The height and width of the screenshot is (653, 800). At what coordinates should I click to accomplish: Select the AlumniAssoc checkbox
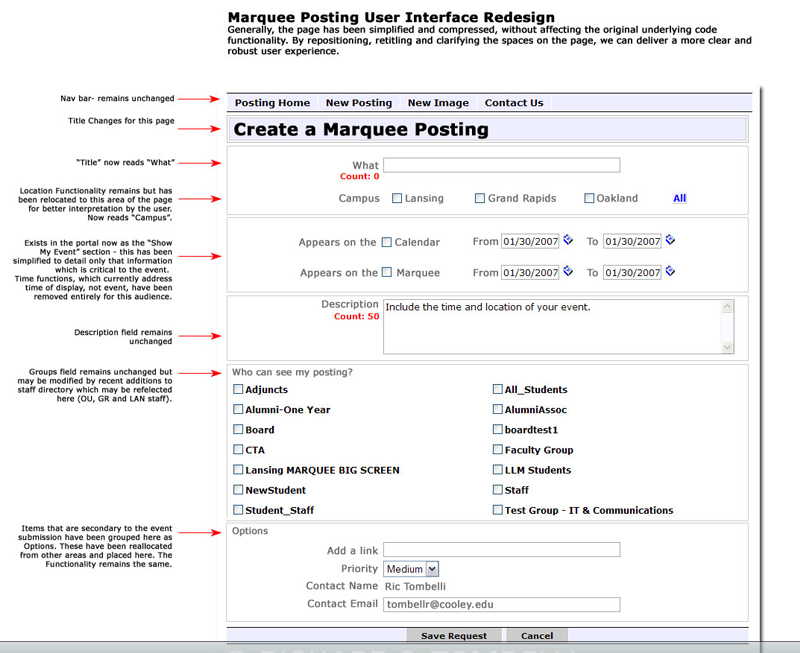(497, 409)
